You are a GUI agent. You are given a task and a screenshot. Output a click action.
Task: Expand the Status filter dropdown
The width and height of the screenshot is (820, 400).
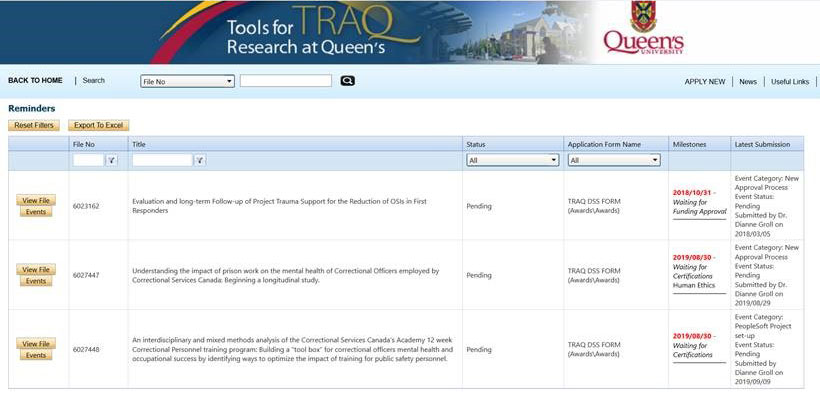tap(512, 160)
